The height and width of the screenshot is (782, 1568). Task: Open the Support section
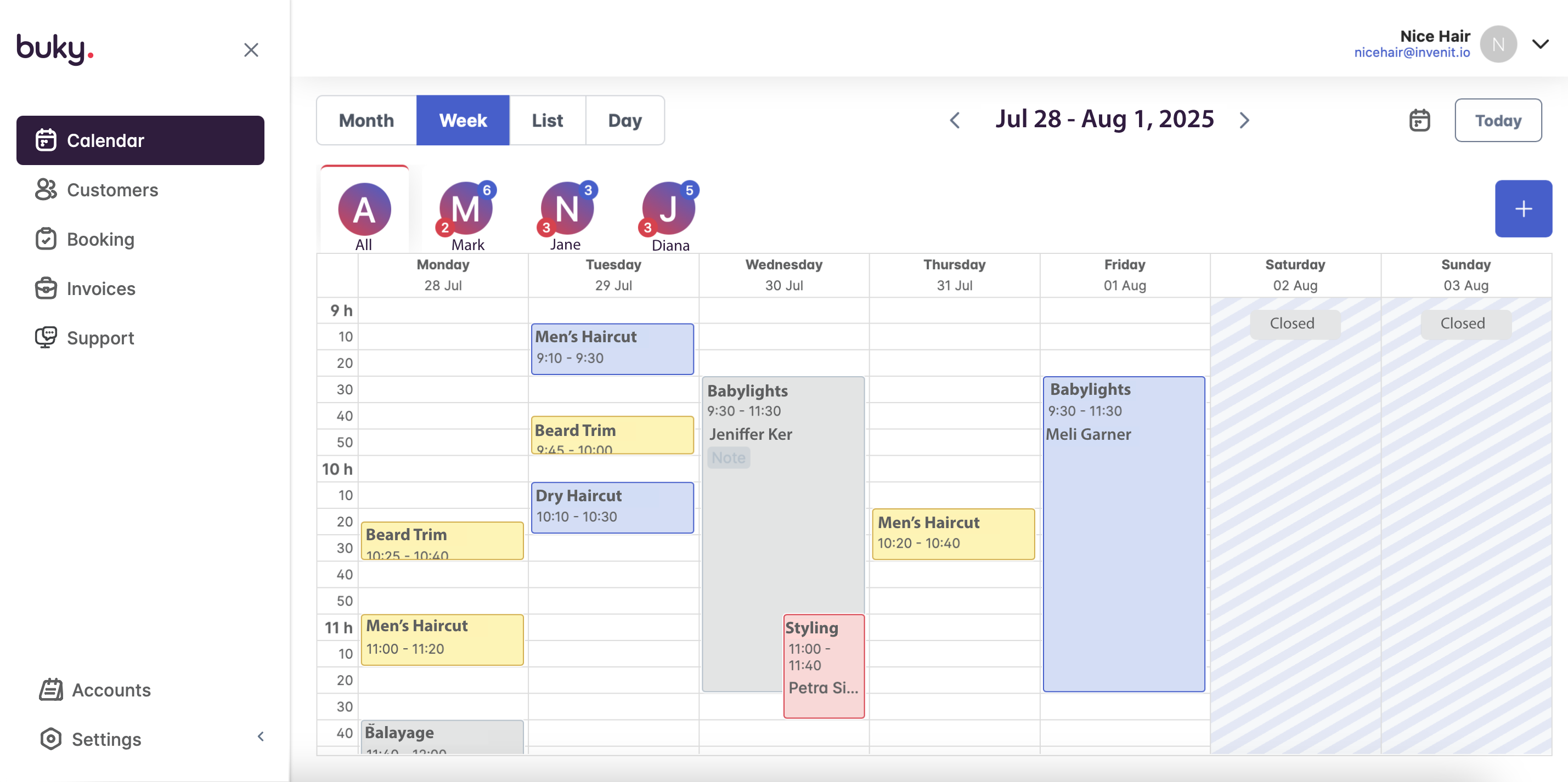100,338
